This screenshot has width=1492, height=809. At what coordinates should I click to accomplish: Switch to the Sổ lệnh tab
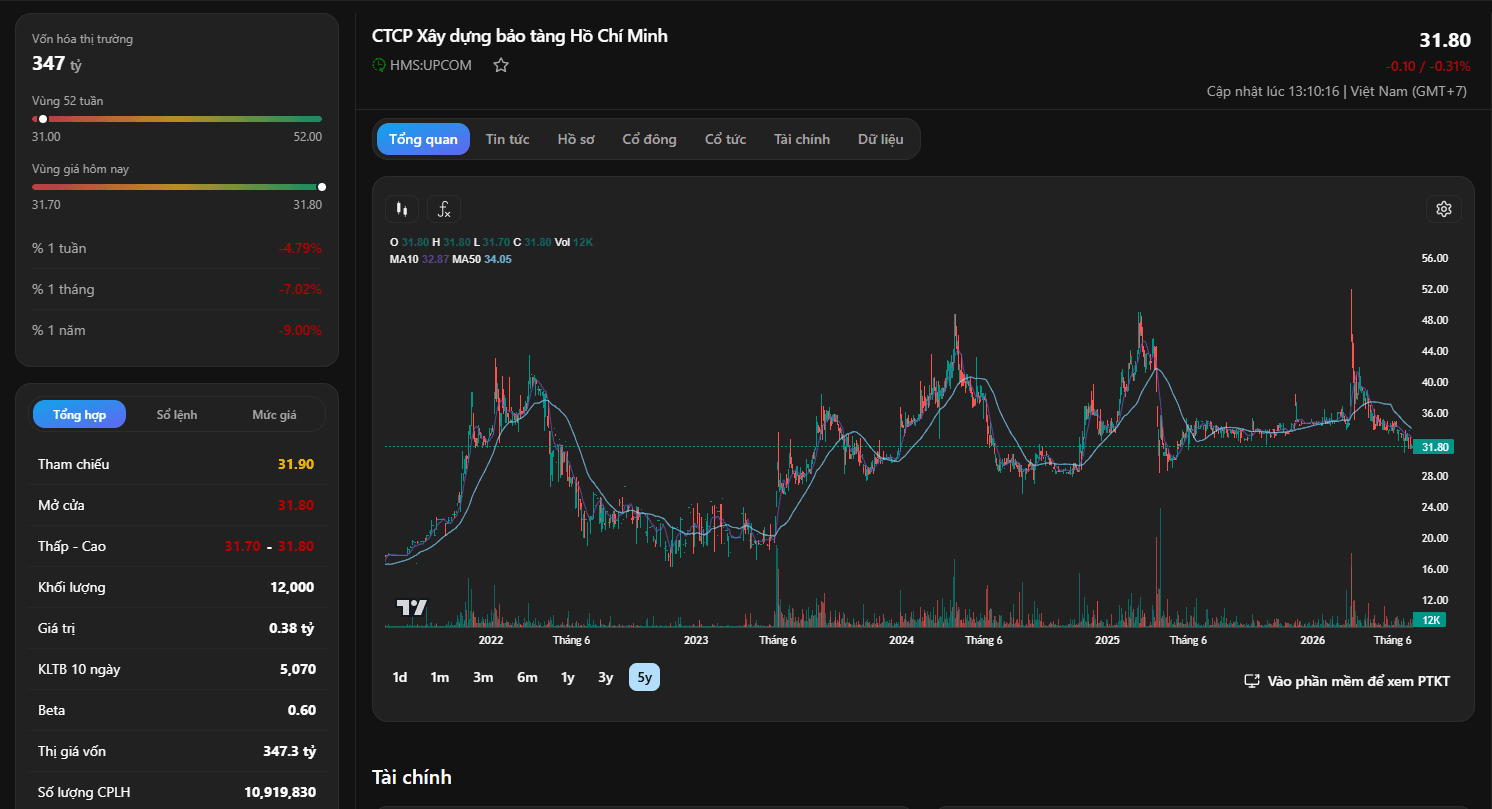(177, 414)
